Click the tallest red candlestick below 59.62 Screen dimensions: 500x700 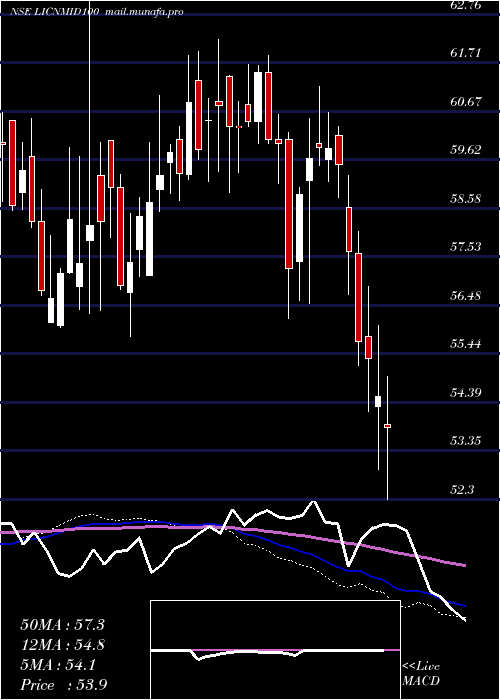point(289,204)
